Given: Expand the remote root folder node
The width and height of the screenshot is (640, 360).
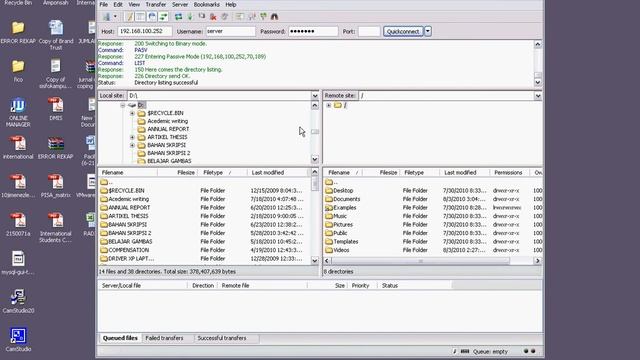Looking at the screenshot, I should click(329, 105).
